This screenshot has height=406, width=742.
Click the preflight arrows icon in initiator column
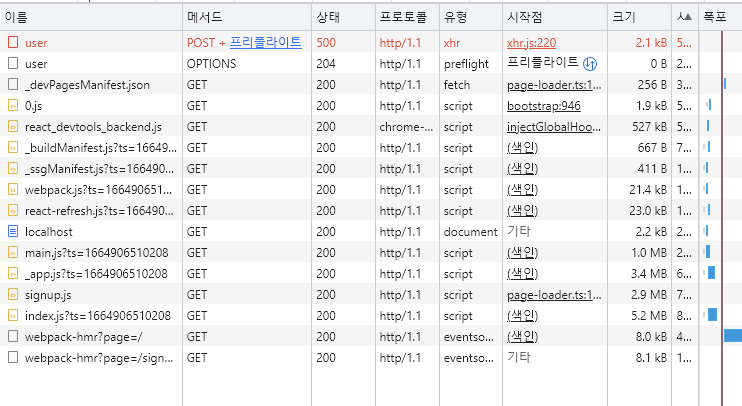point(590,63)
